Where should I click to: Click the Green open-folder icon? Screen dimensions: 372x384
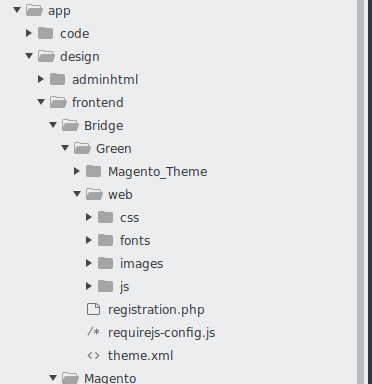[x=82, y=148]
